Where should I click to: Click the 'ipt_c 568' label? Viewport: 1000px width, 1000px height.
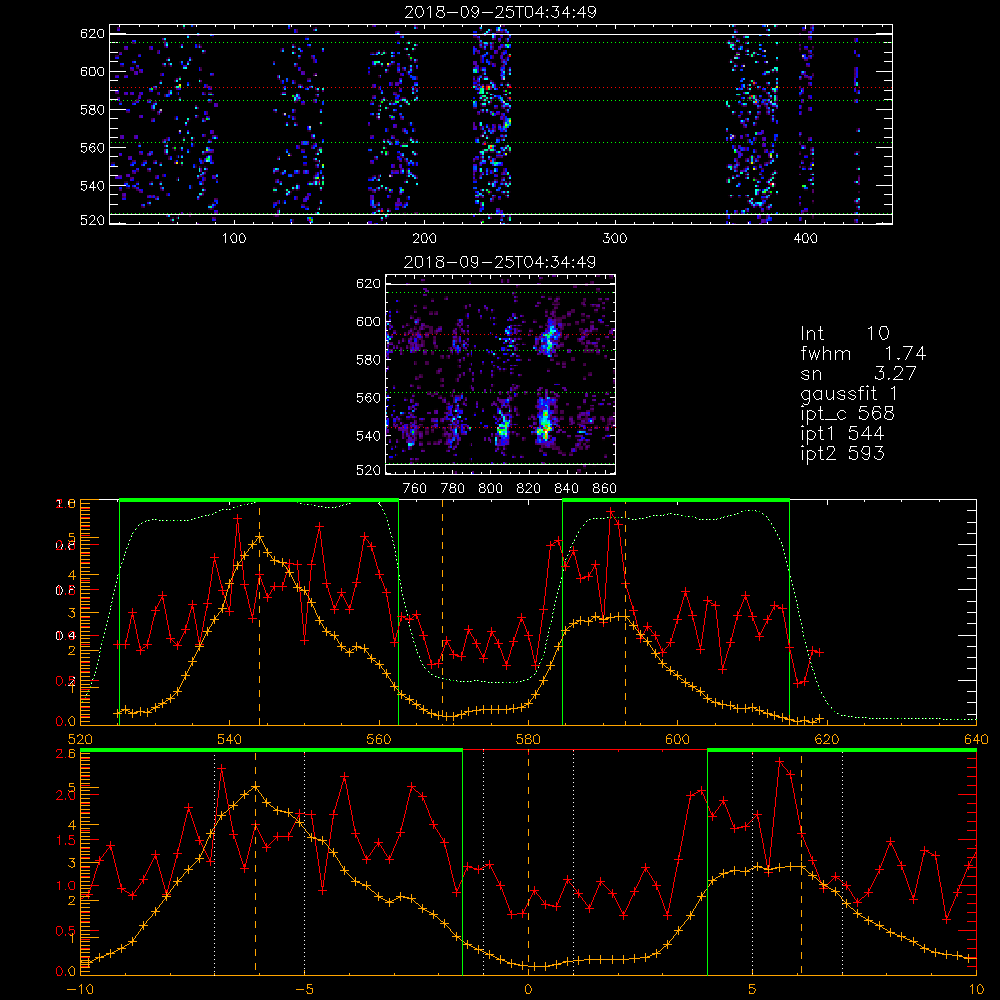[848, 413]
